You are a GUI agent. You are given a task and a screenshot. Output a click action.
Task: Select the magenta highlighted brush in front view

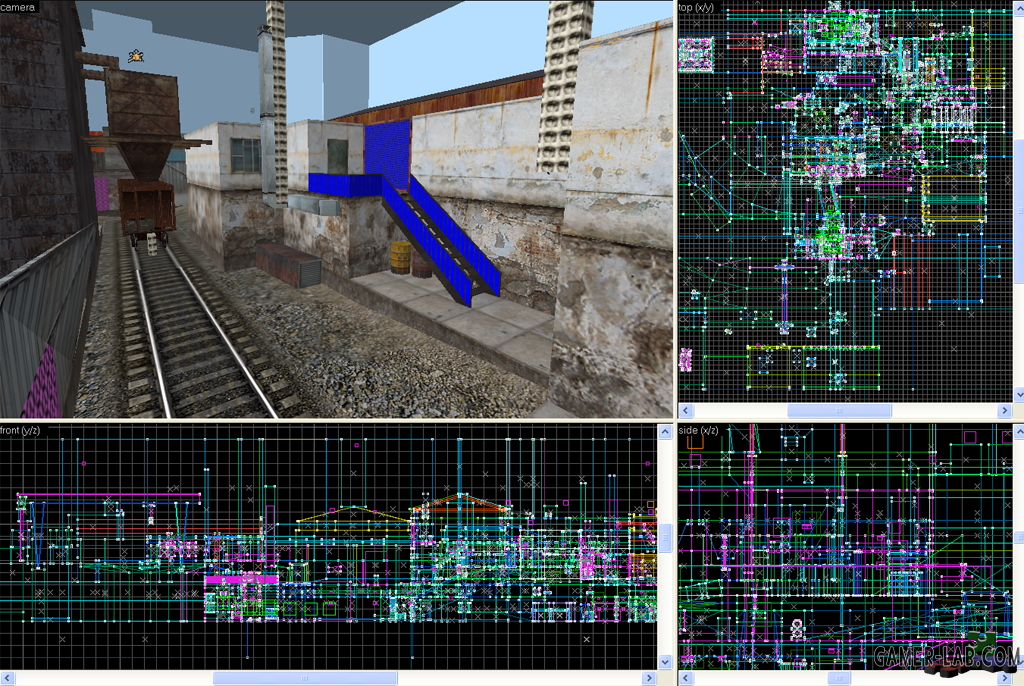[241, 579]
